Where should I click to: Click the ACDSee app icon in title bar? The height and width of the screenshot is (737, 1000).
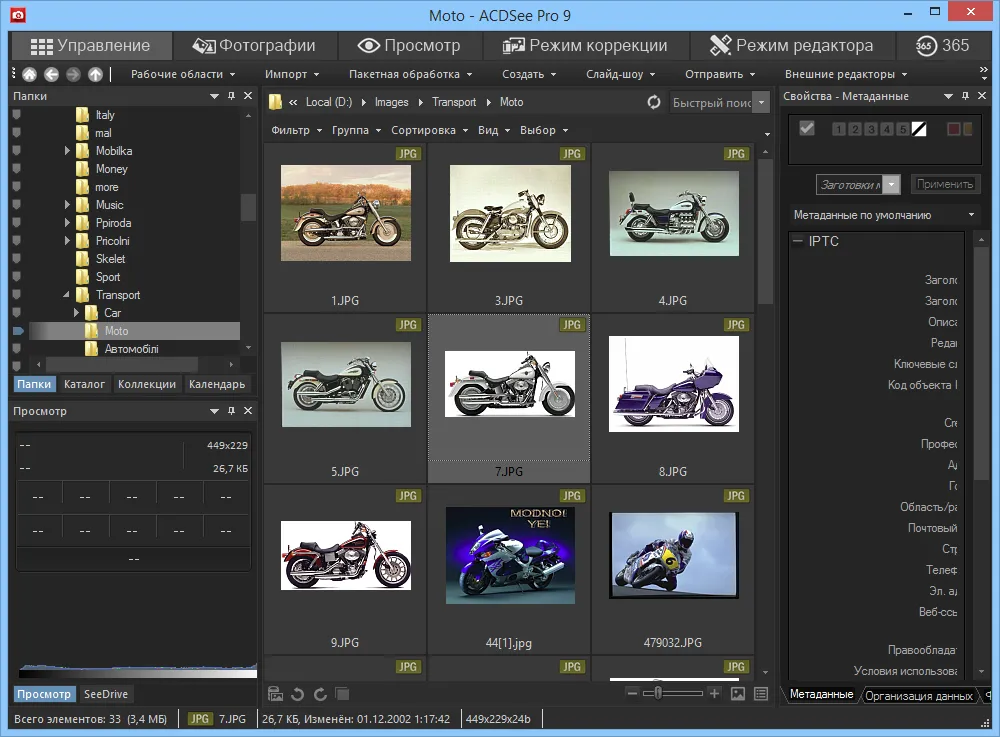tap(18, 15)
